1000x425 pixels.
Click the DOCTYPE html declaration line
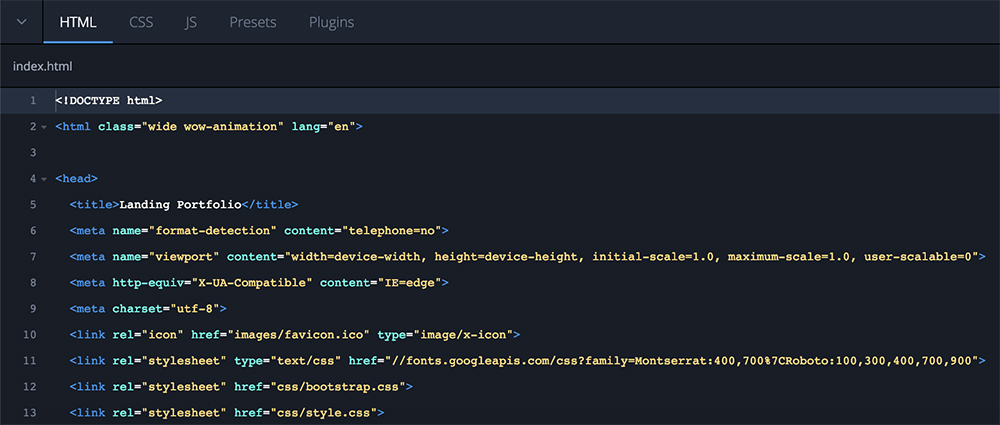tap(108, 101)
